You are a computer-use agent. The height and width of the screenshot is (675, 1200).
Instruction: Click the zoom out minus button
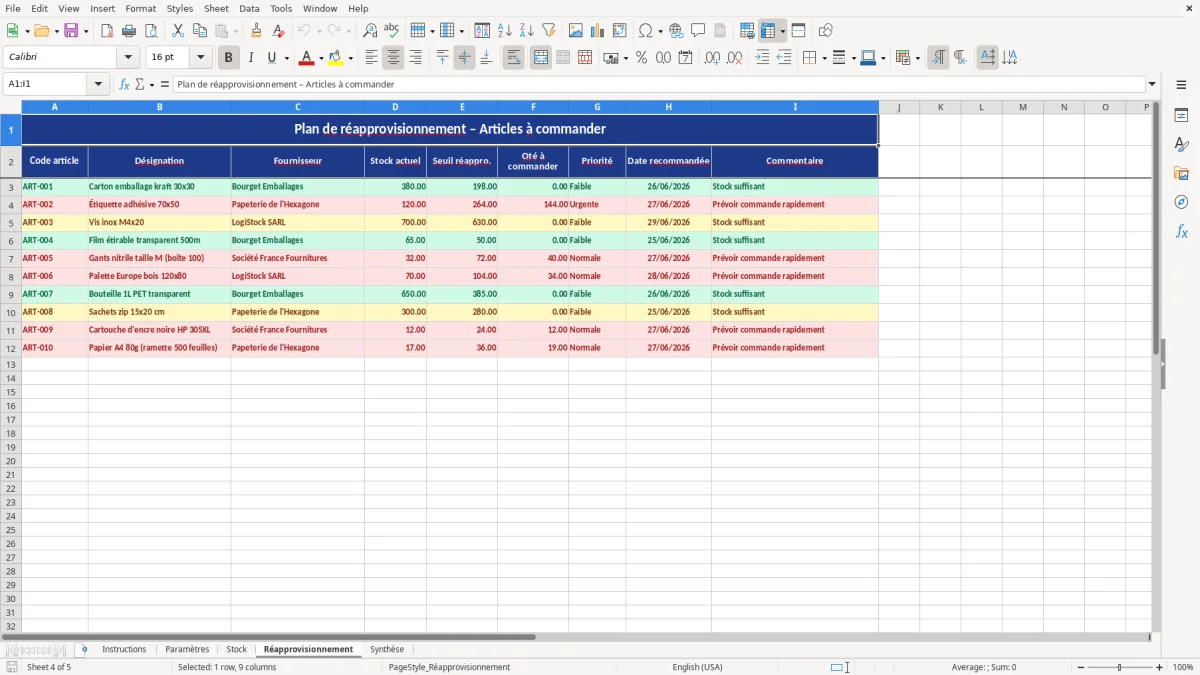pyautogui.click(x=1080, y=667)
